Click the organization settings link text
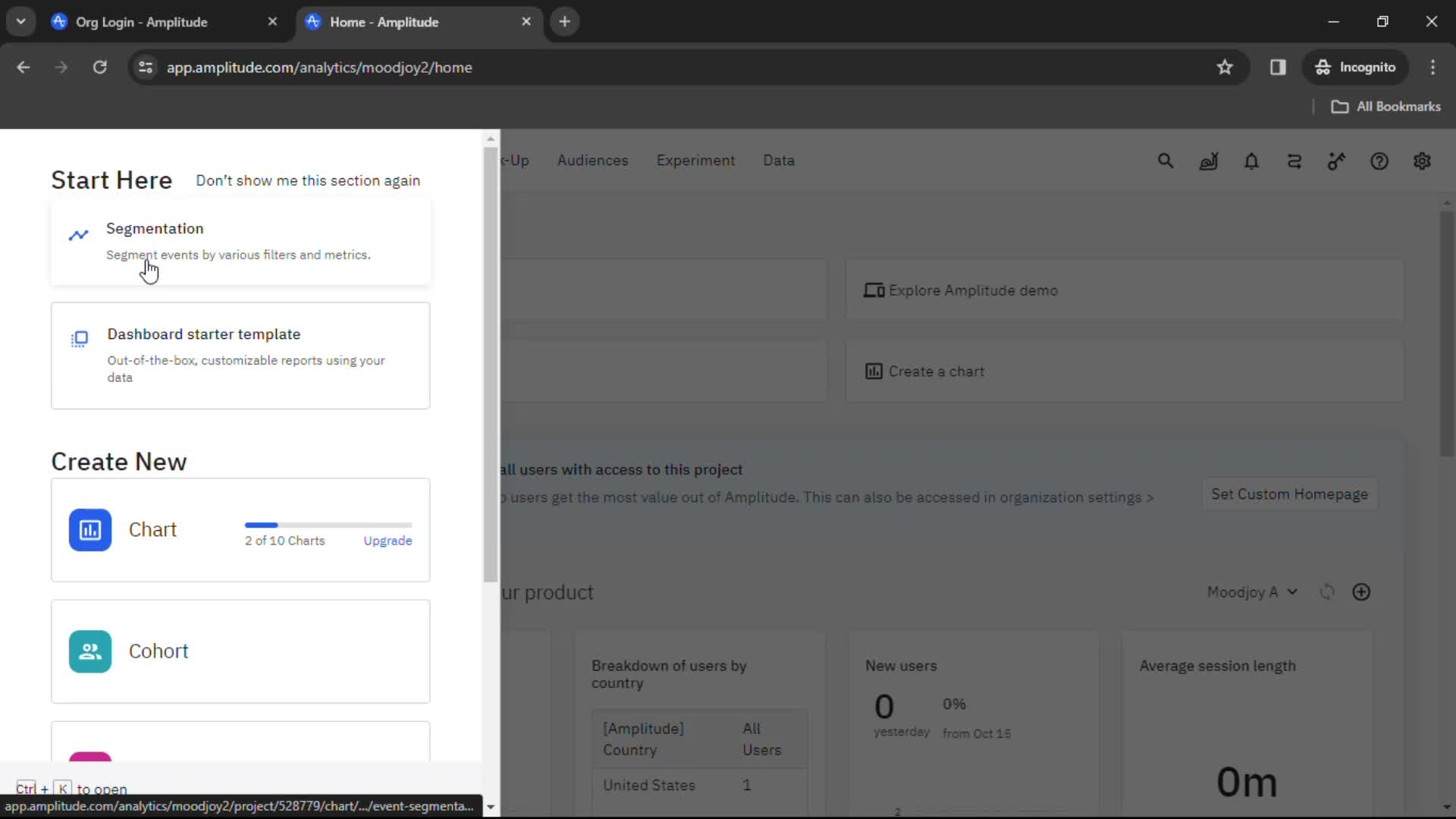The image size is (1456, 819). coord(1077,497)
